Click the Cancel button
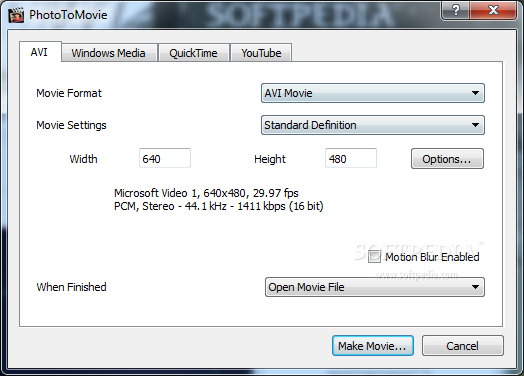The width and height of the screenshot is (524, 376). click(x=463, y=346)
